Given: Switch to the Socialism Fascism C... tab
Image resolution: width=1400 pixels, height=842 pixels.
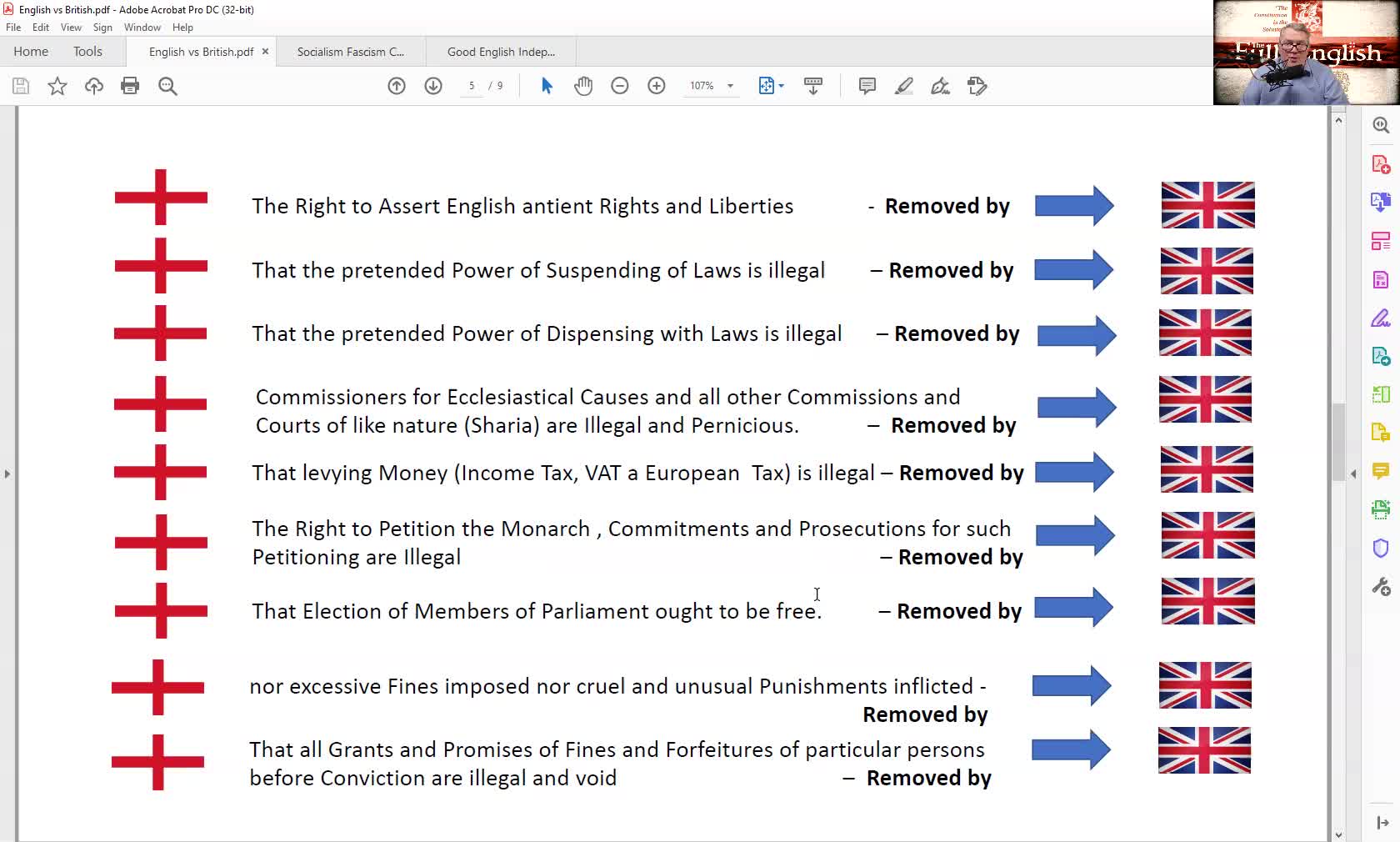Looking at the screenshot, I should click(351, 52).
